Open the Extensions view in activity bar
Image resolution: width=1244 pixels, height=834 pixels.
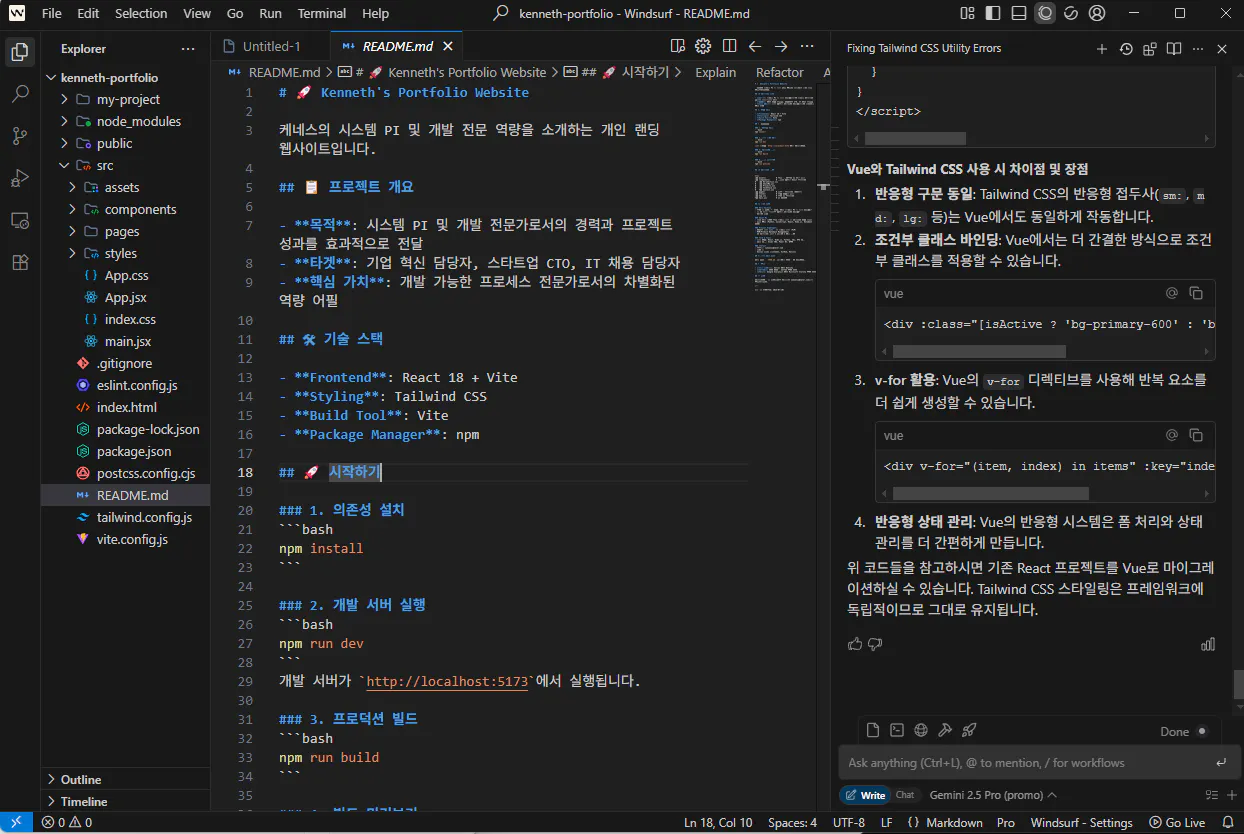pyautogui.click(x=19, y=262)
